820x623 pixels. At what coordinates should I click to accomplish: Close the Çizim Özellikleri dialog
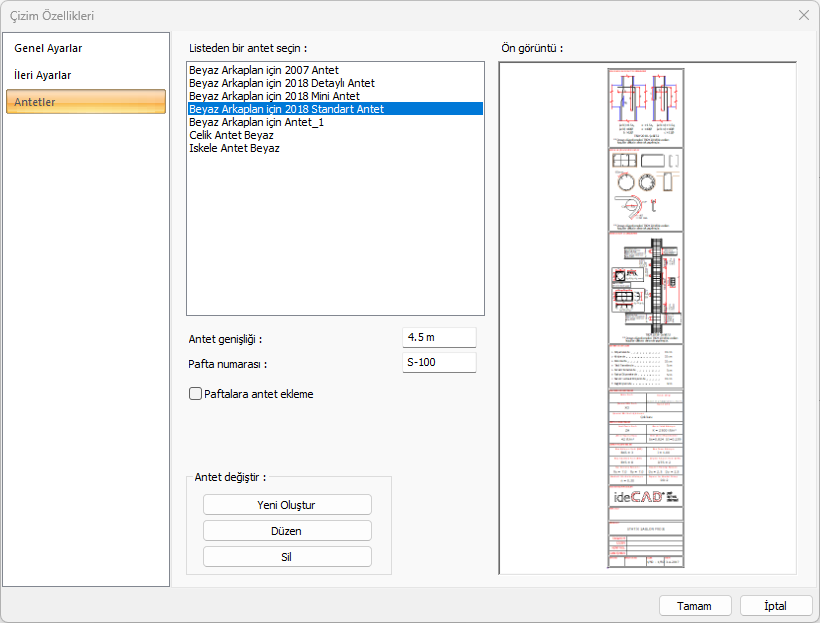(x=803, y=15)
